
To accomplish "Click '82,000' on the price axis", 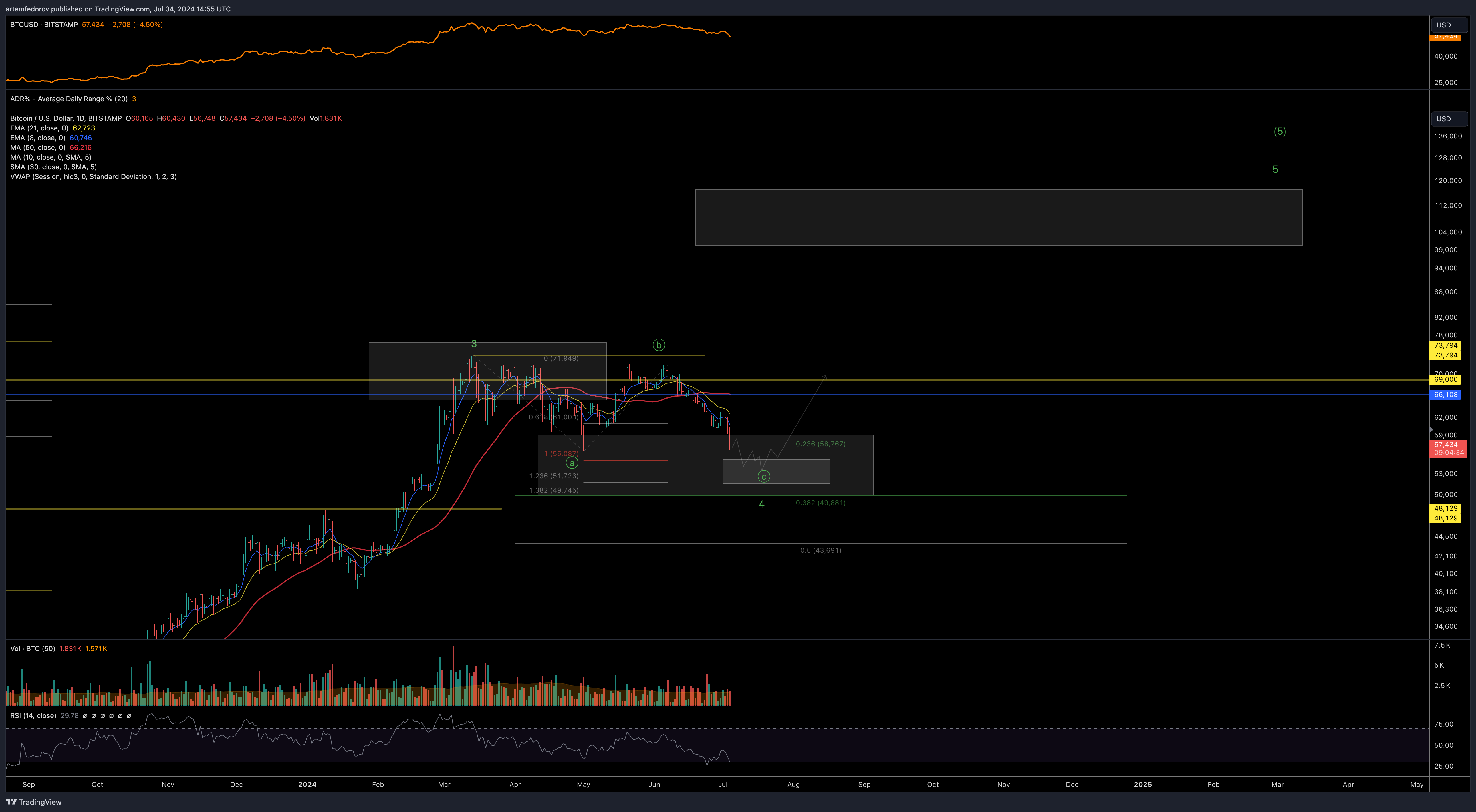I will tap(1446, 317).
